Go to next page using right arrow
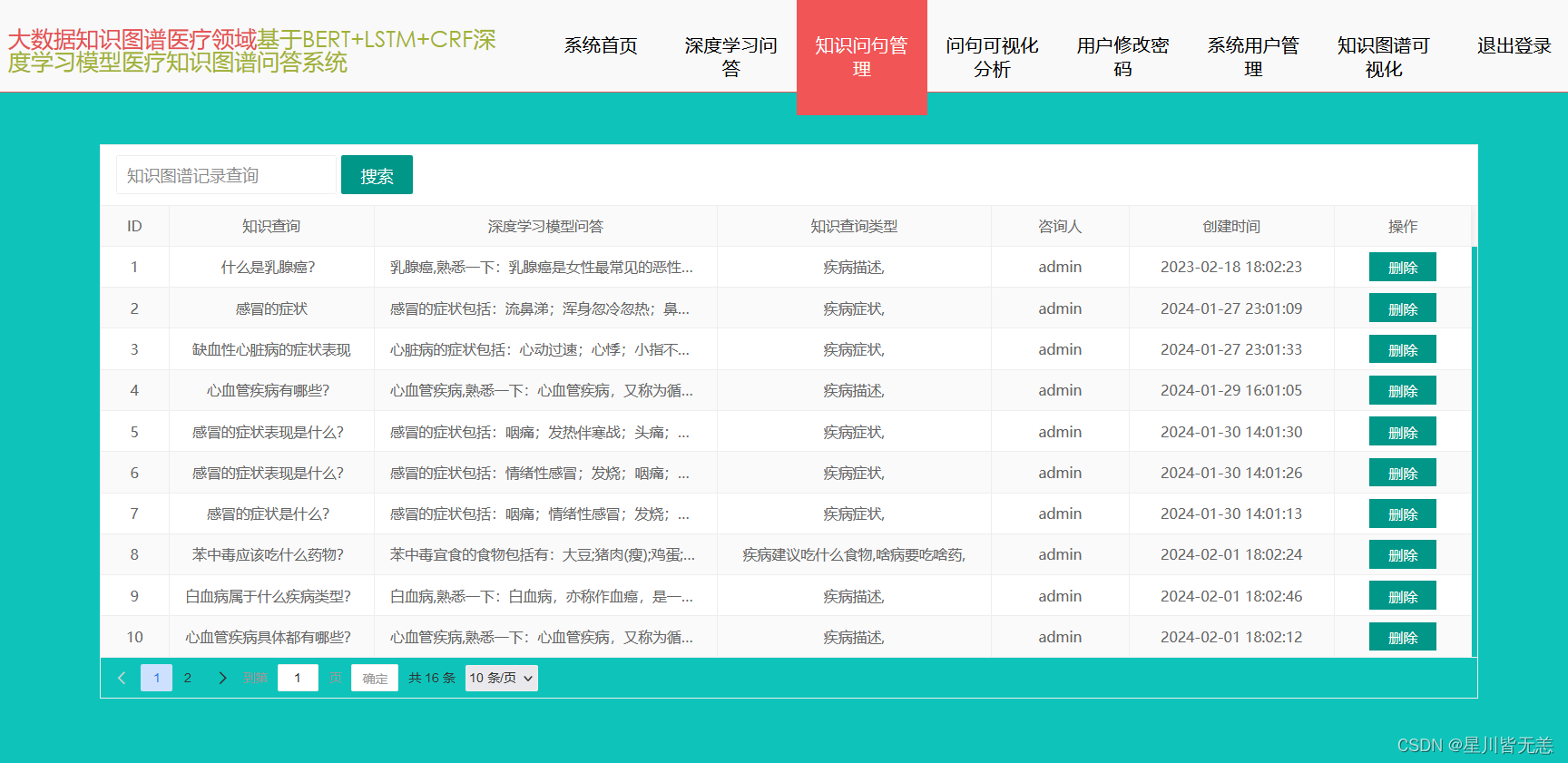 click(x=222, y=678)
